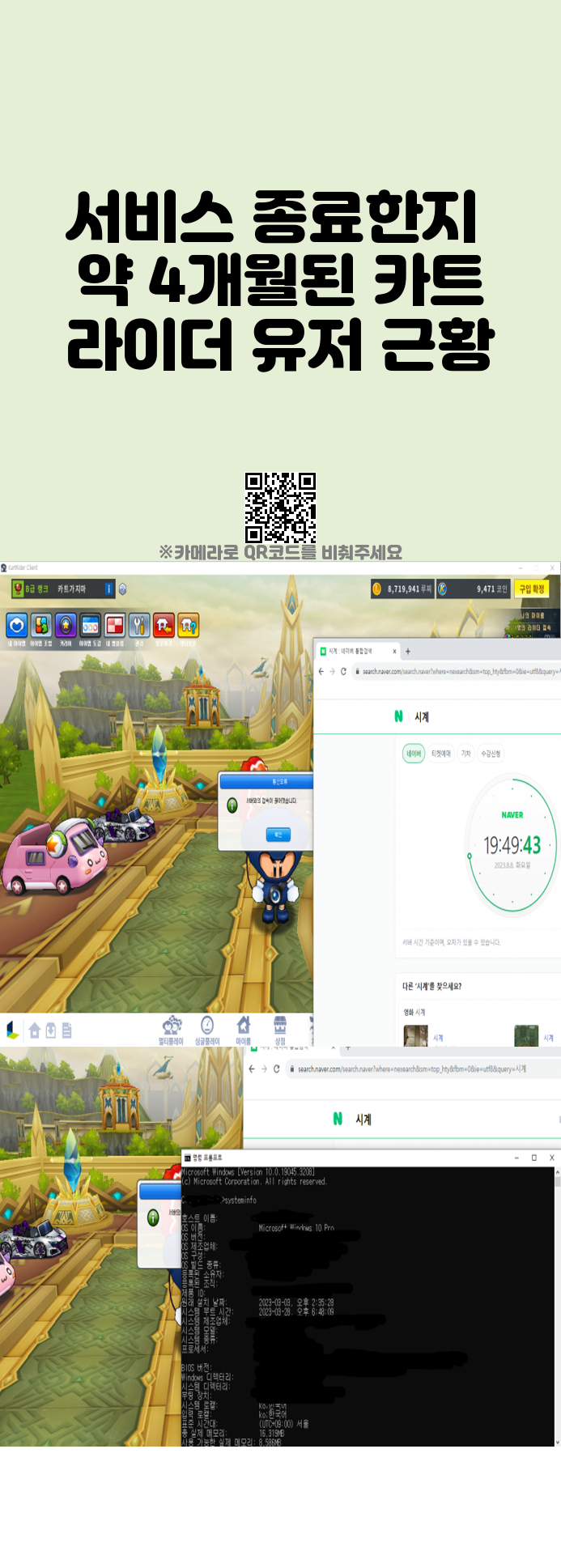Open the red and white album icon
The width and height of the screenshot is (561, 1568).
[114, 626]
